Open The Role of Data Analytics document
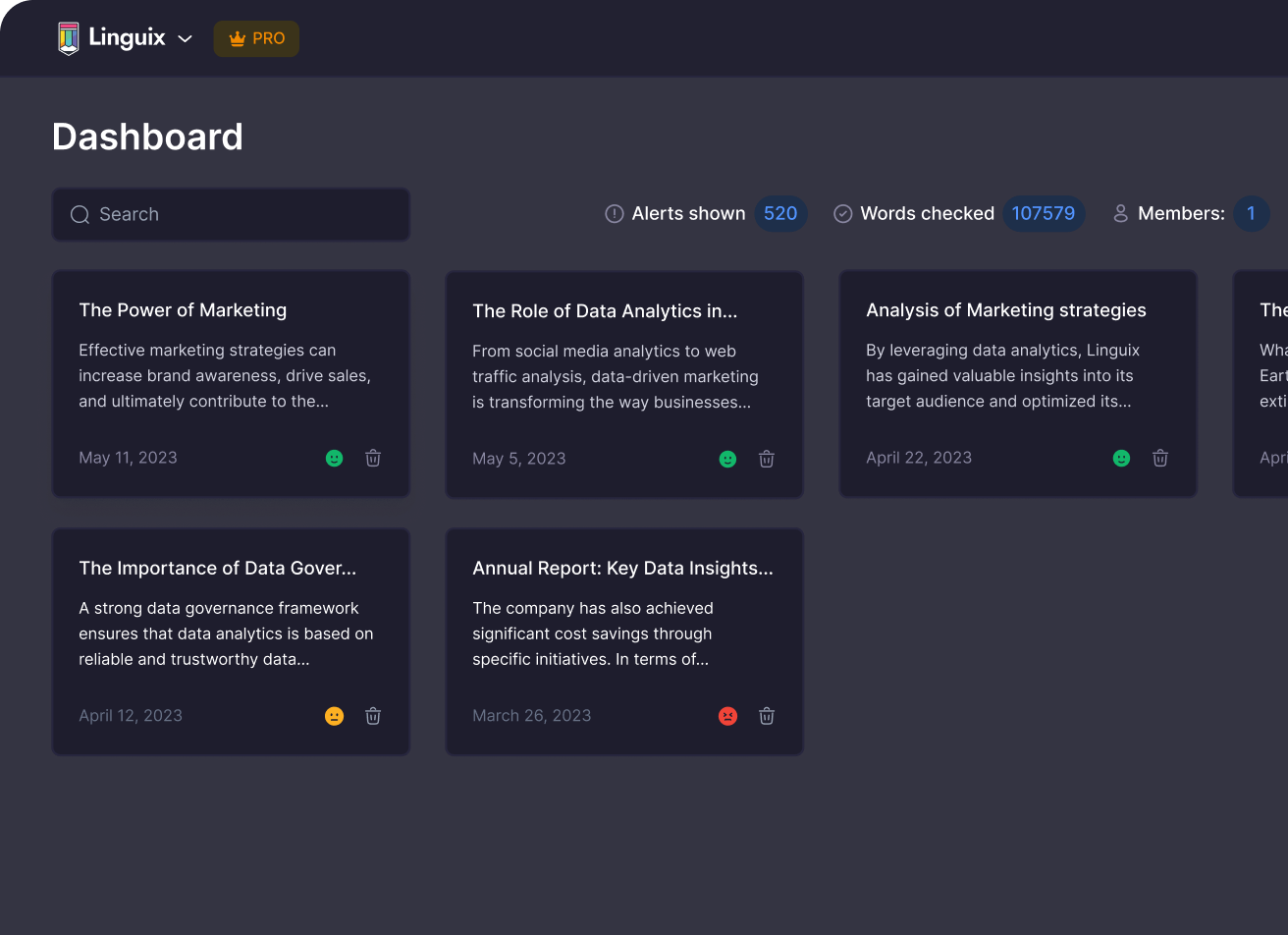1288x935 pixels. click(x=605, y=311)
